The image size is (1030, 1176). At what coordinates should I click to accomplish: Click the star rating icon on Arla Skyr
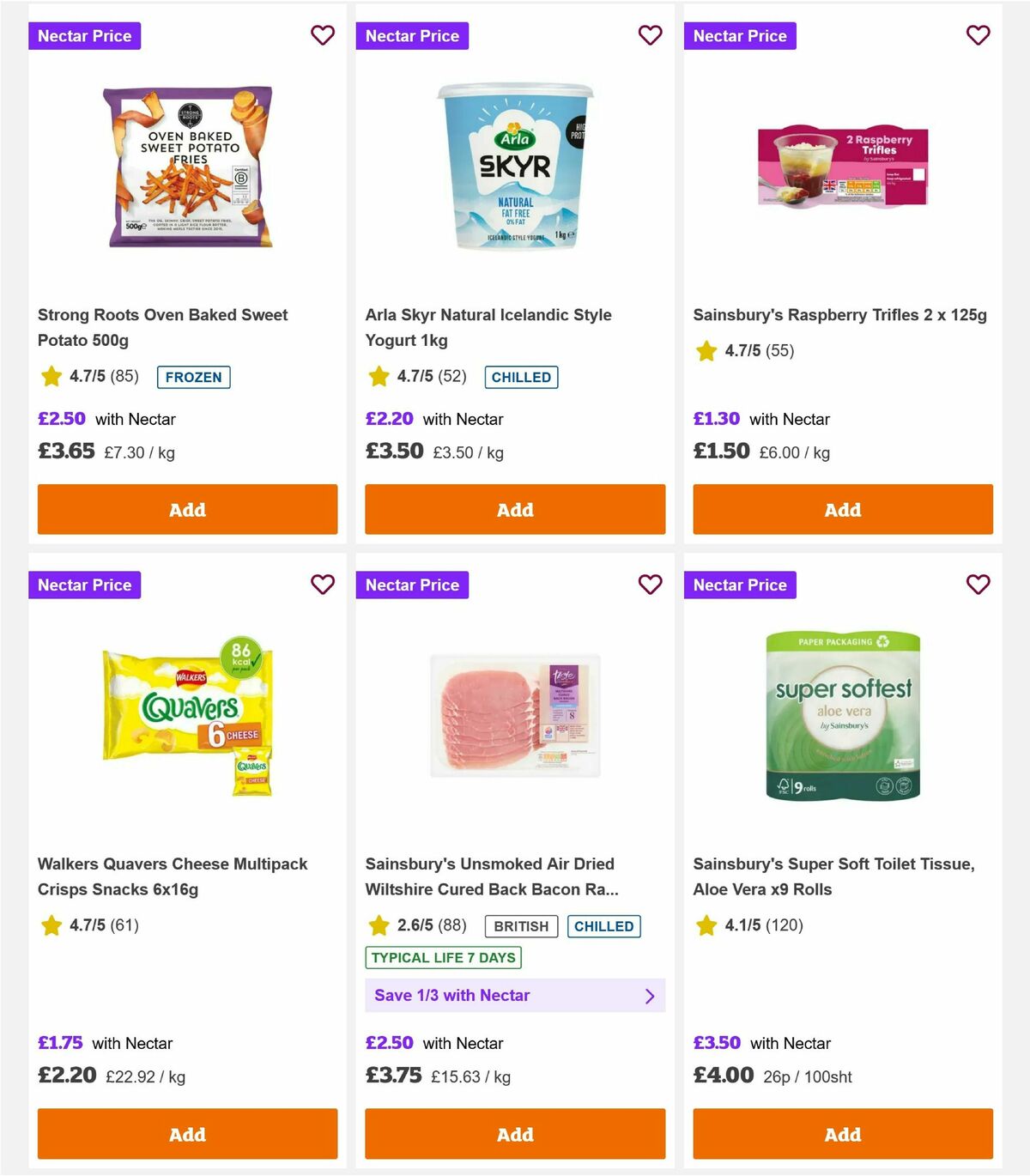[x=378, y=375]
